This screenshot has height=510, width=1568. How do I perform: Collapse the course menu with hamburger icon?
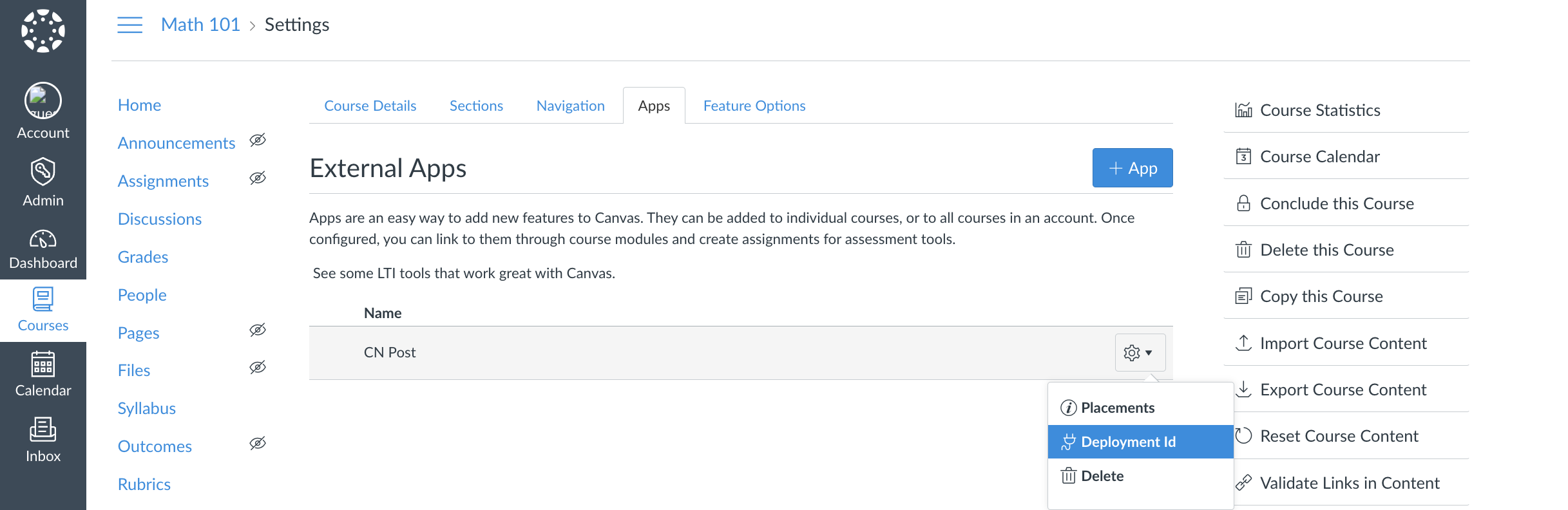tap(129, 25)
